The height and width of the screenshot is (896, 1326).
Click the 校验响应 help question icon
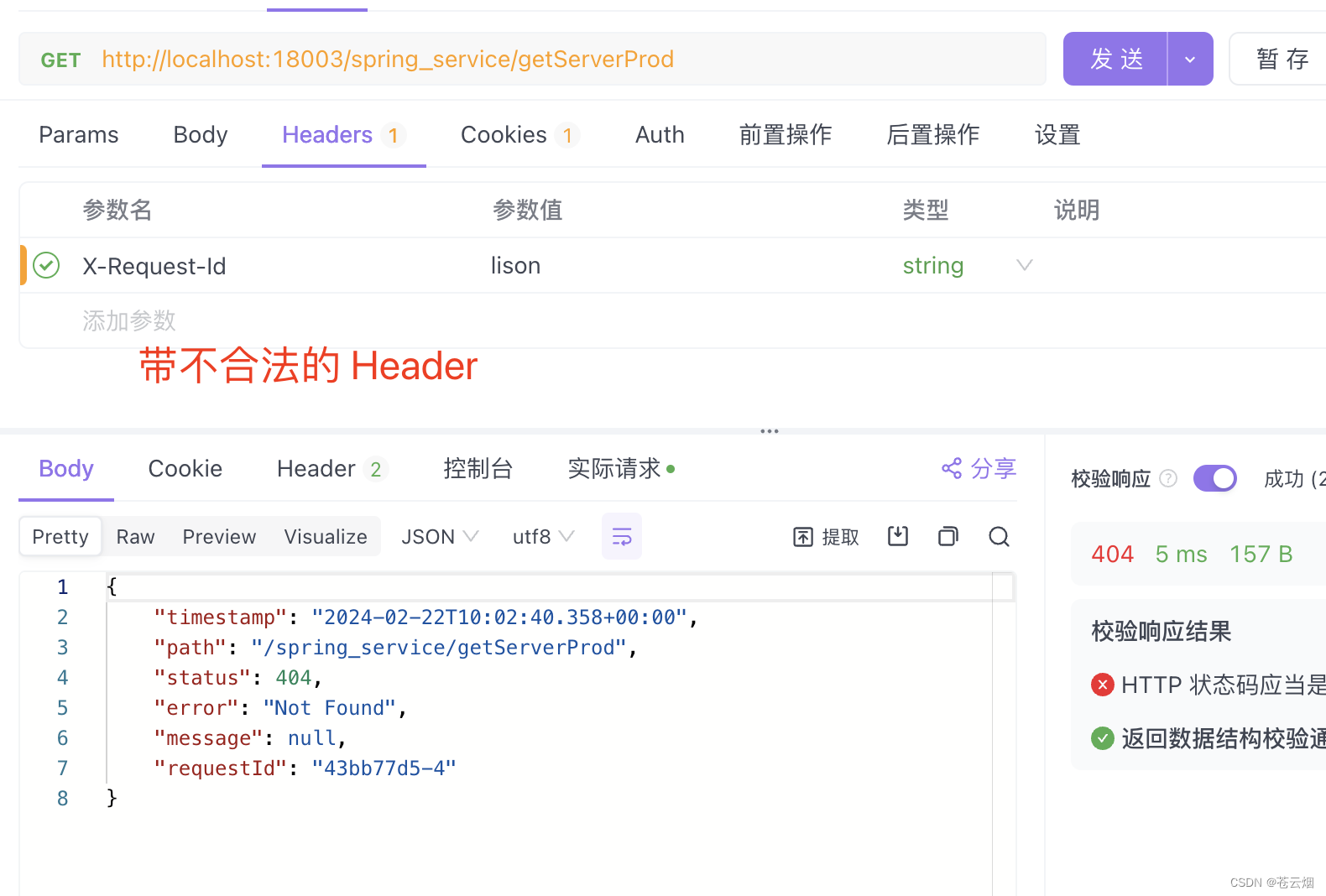1168,478
